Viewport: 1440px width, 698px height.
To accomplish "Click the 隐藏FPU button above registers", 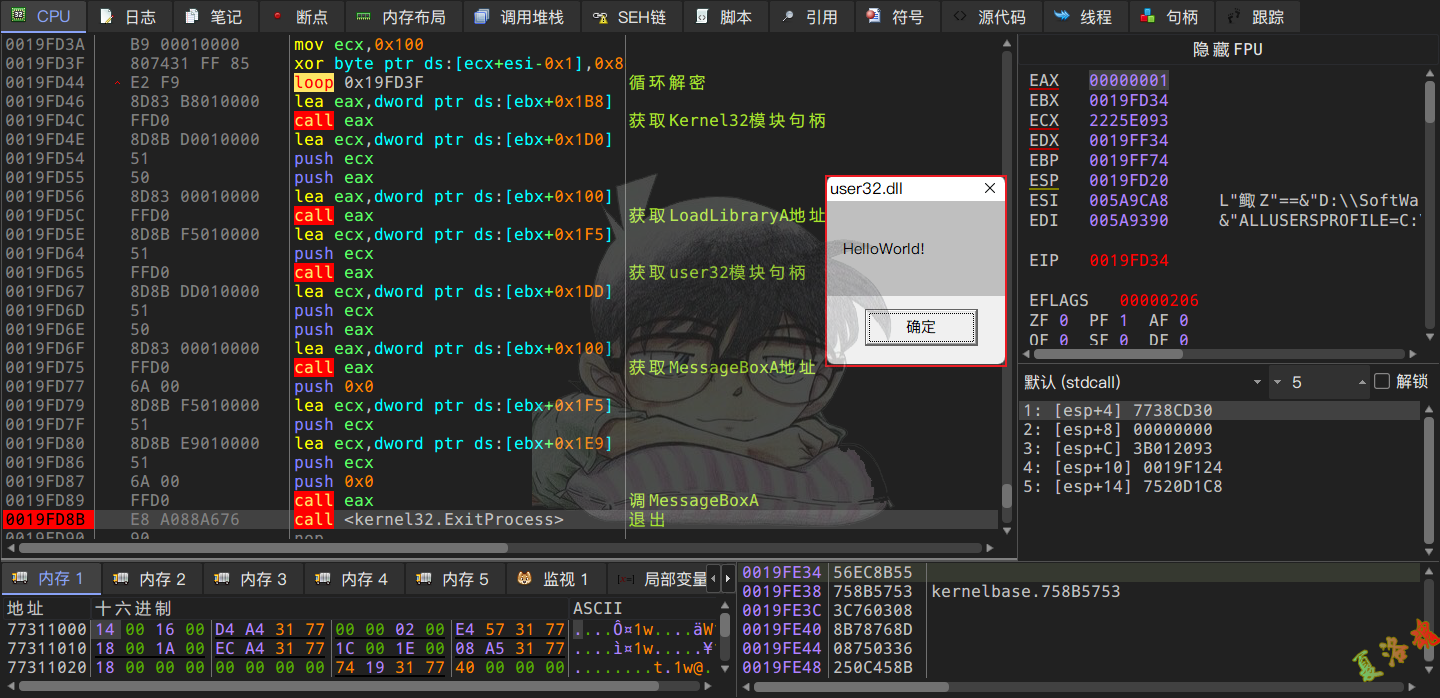I will (x=1228, y=49).
